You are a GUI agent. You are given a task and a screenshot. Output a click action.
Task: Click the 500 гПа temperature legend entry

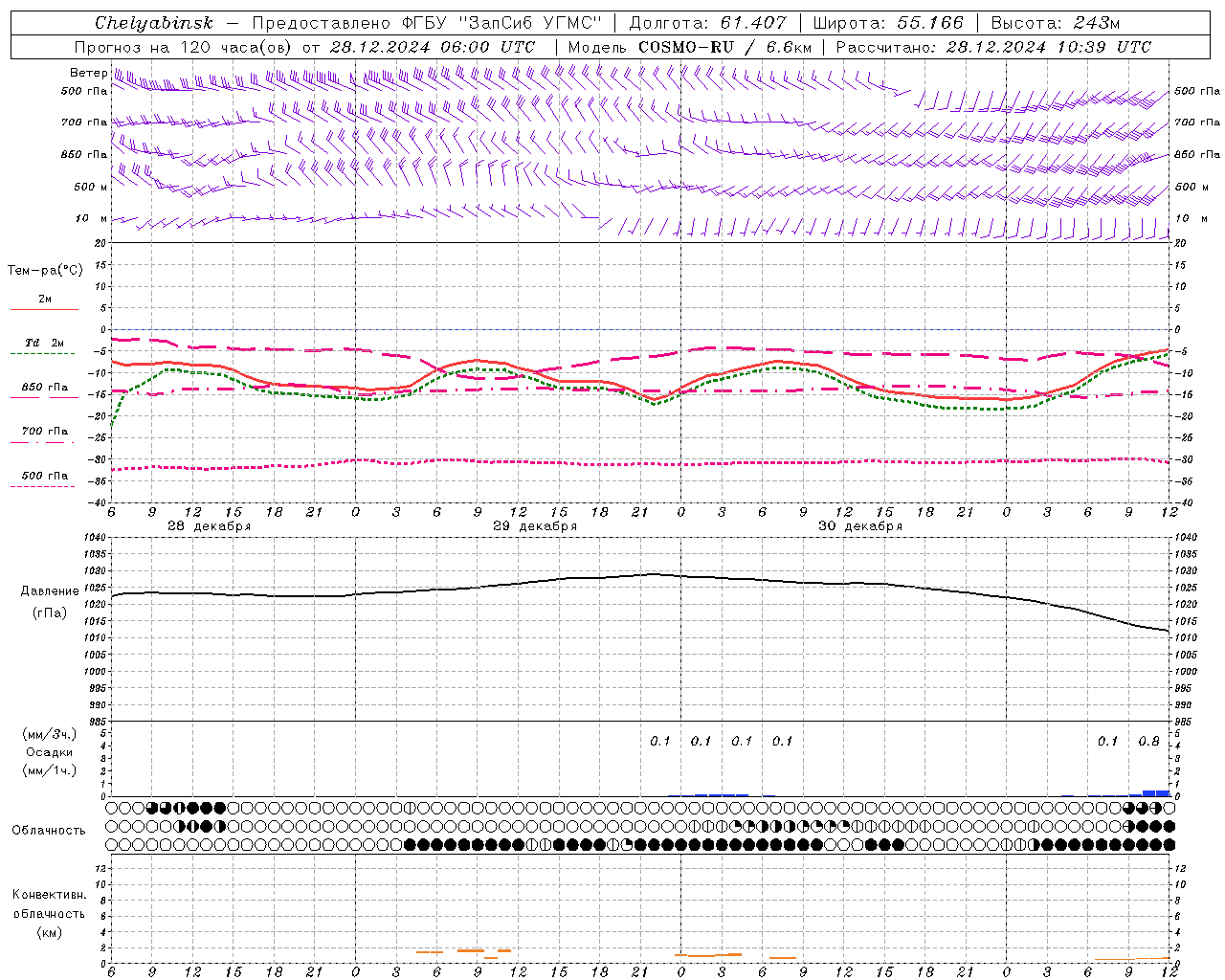[45, 476]
